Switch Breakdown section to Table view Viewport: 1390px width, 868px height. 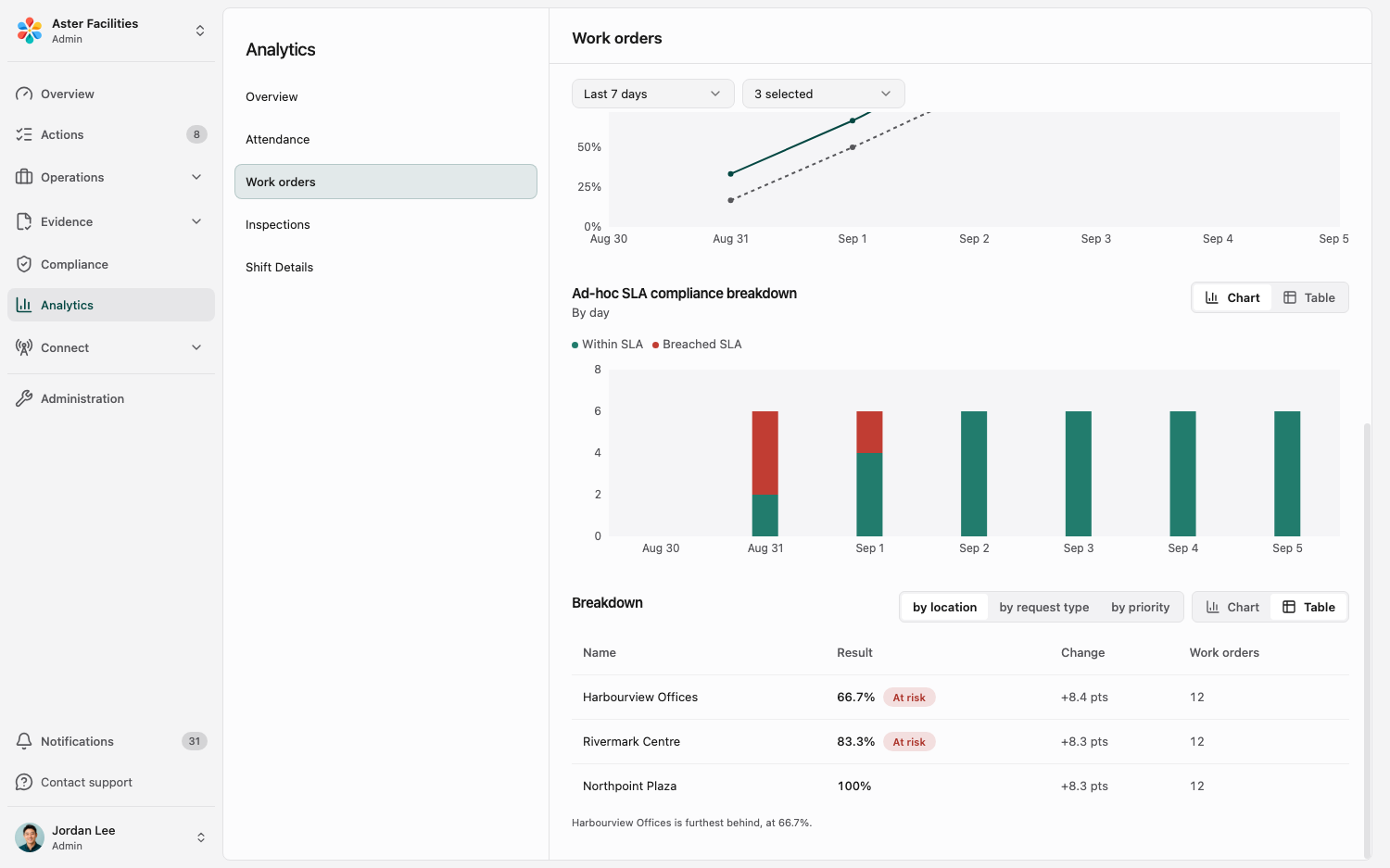pyautogui.click(x=1308, y=607)
